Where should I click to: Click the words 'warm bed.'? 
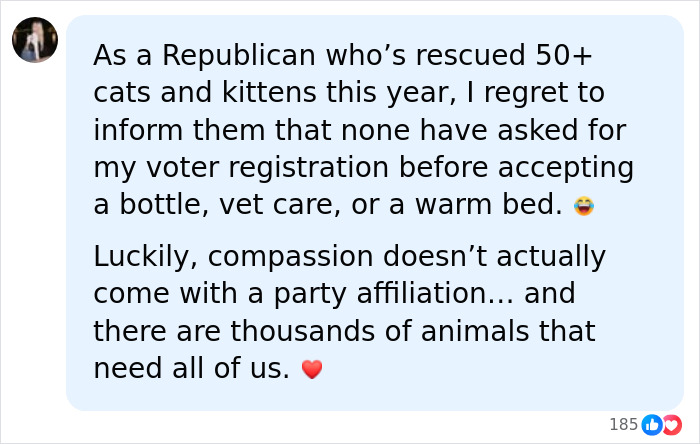click(489, 204)
